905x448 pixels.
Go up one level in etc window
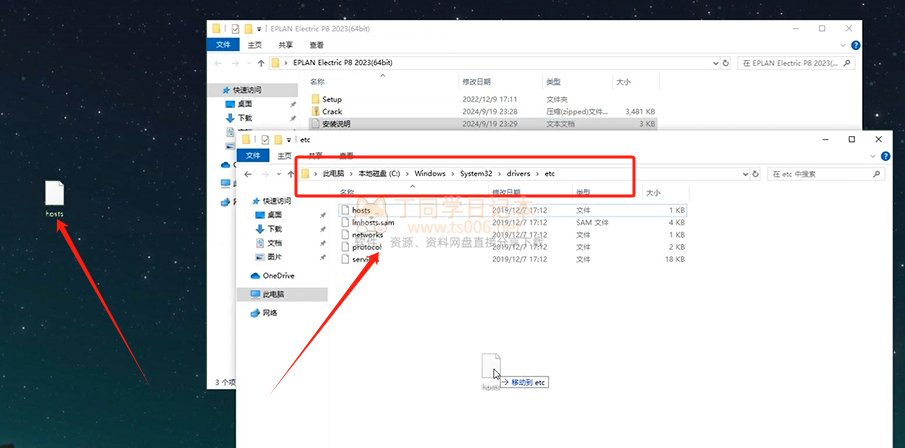(289, 174)
